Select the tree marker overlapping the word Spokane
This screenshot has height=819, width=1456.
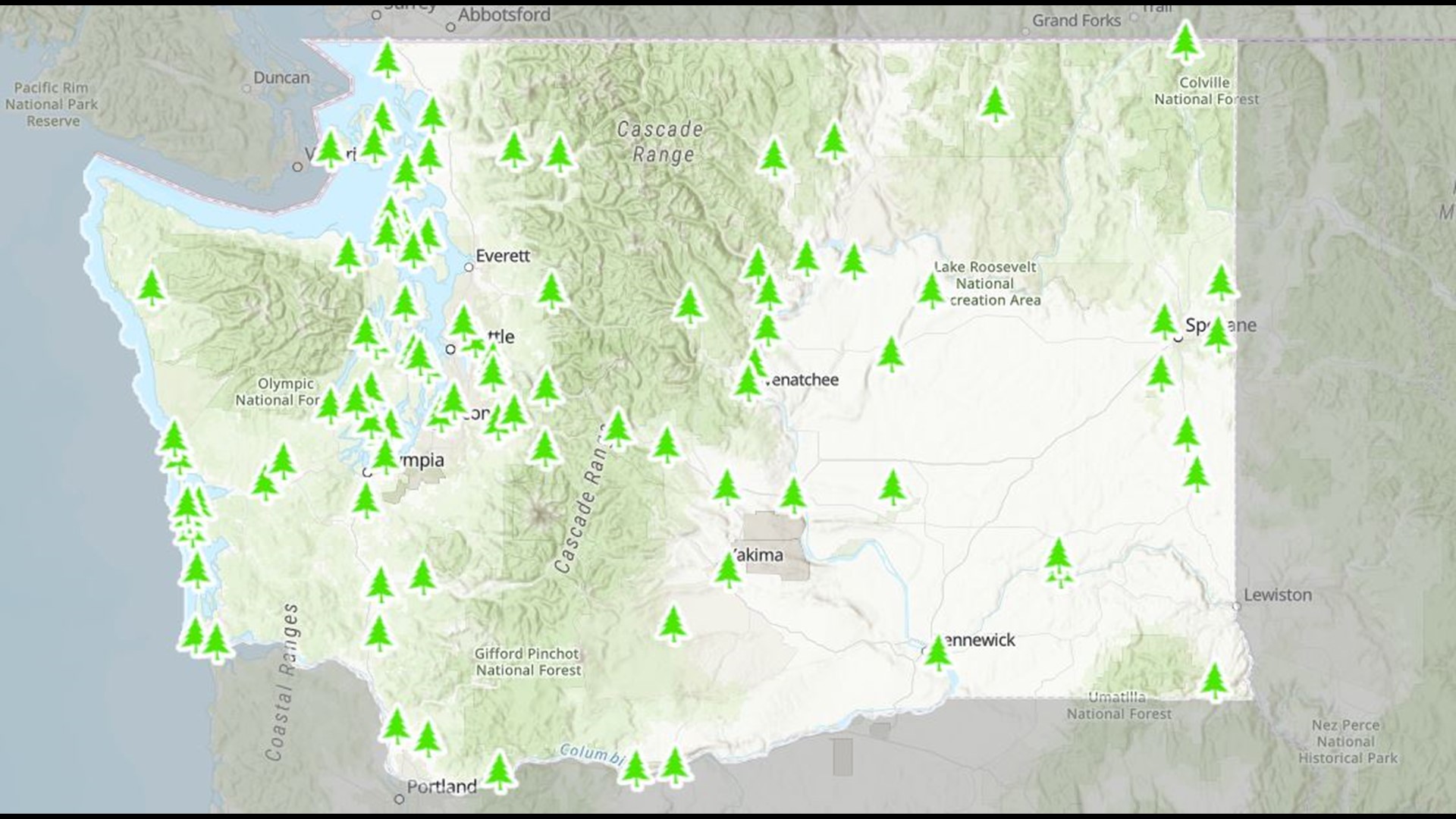1217,334
